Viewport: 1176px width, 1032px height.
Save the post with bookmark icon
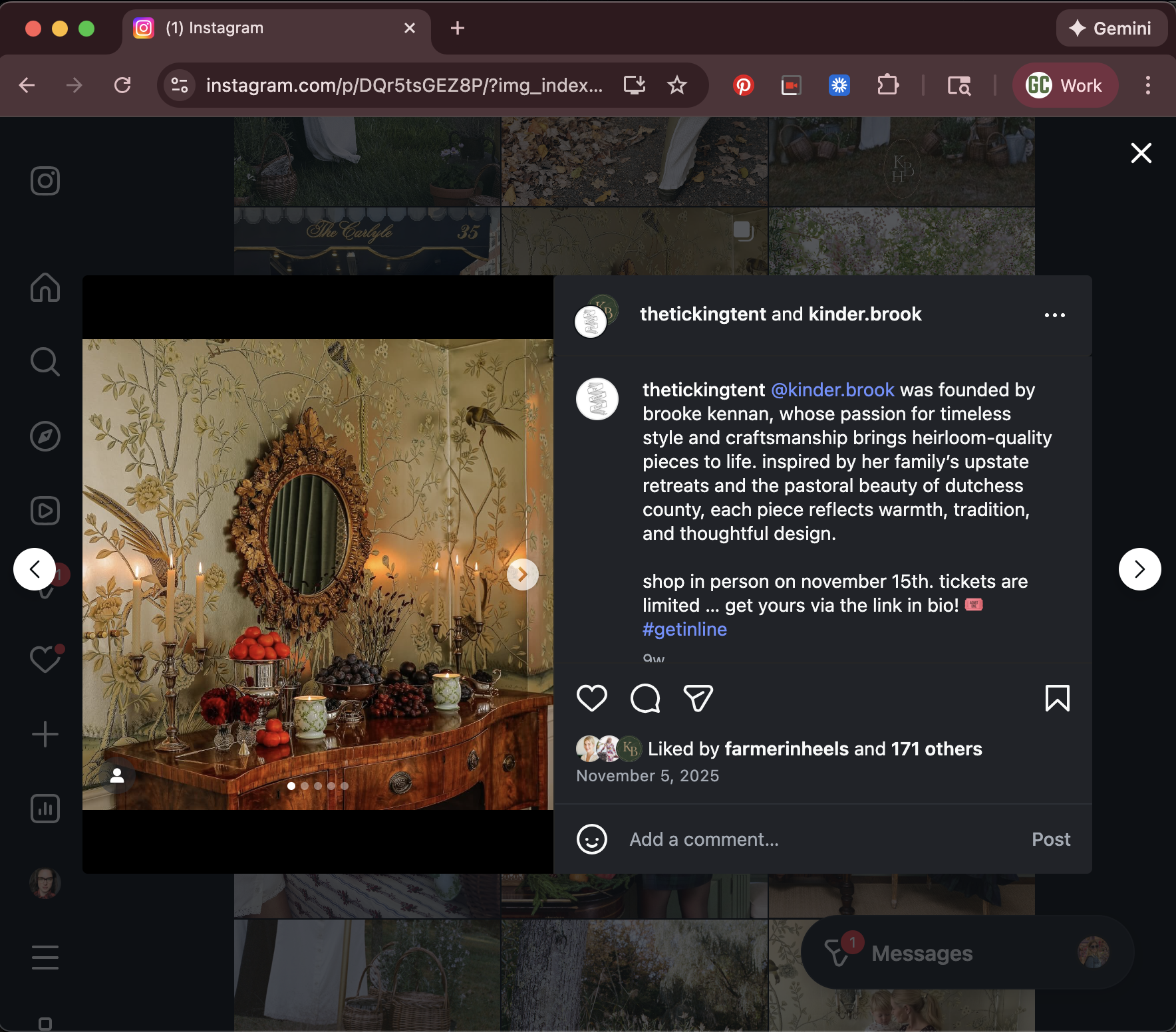point(1058,698)
